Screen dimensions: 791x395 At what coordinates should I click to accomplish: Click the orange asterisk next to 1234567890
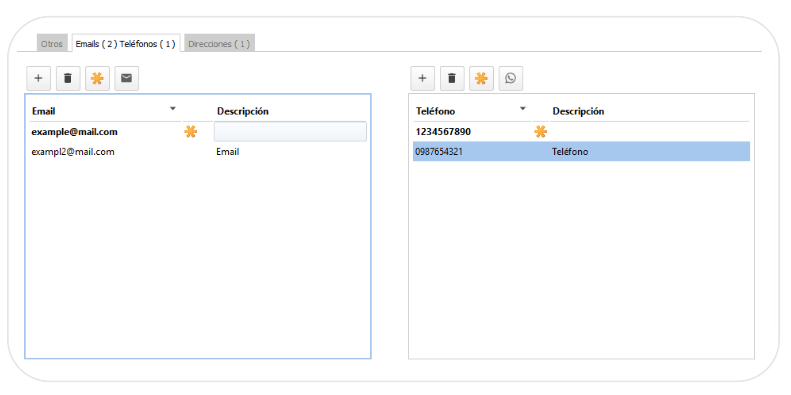pyautogui.click(x=540, y=132)
